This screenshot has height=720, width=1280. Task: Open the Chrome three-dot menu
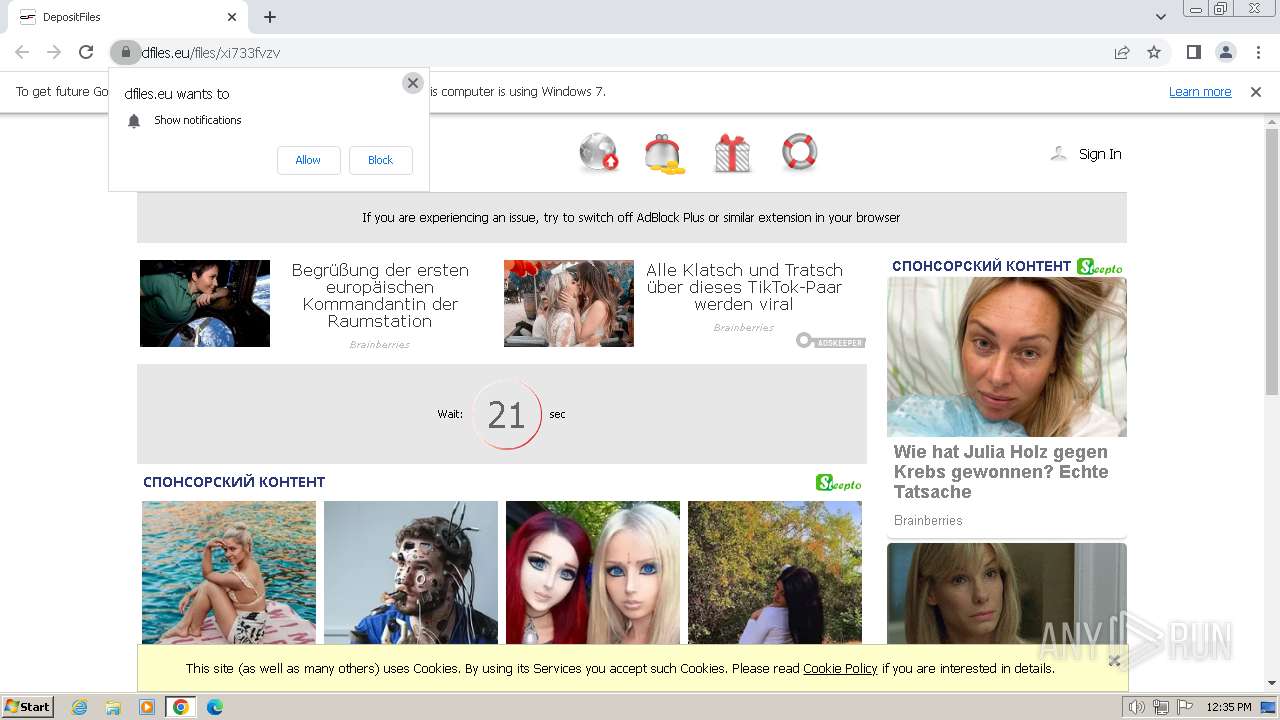(1257, 52)
